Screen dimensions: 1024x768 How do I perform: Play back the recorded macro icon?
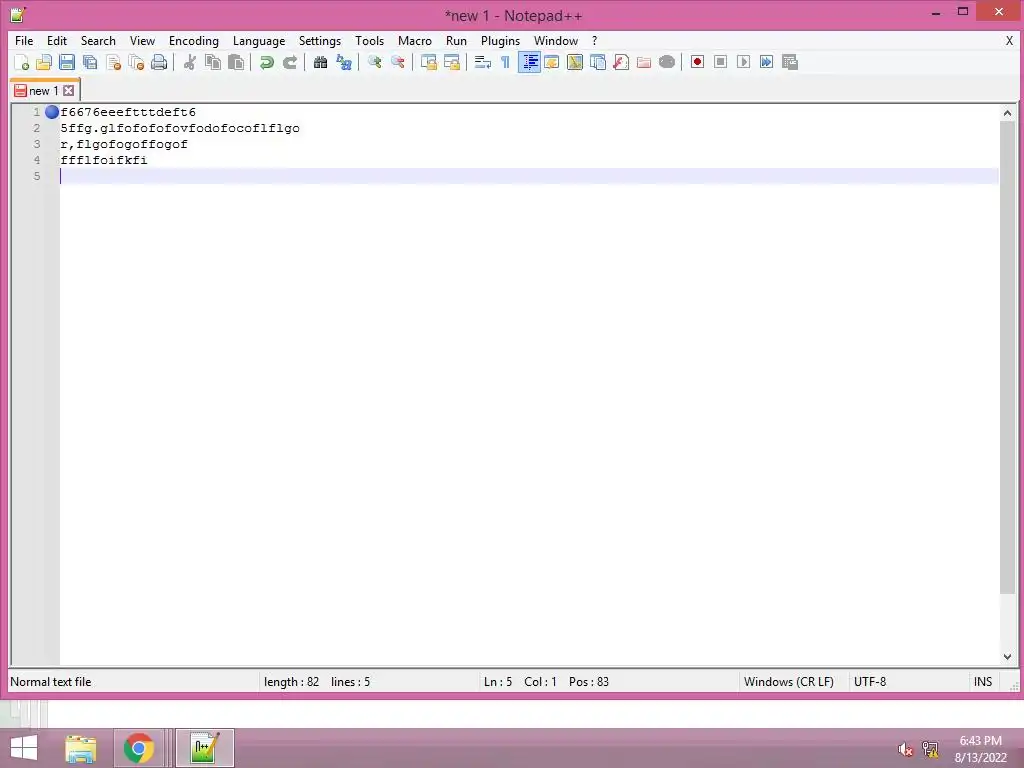tap(743, 62)
